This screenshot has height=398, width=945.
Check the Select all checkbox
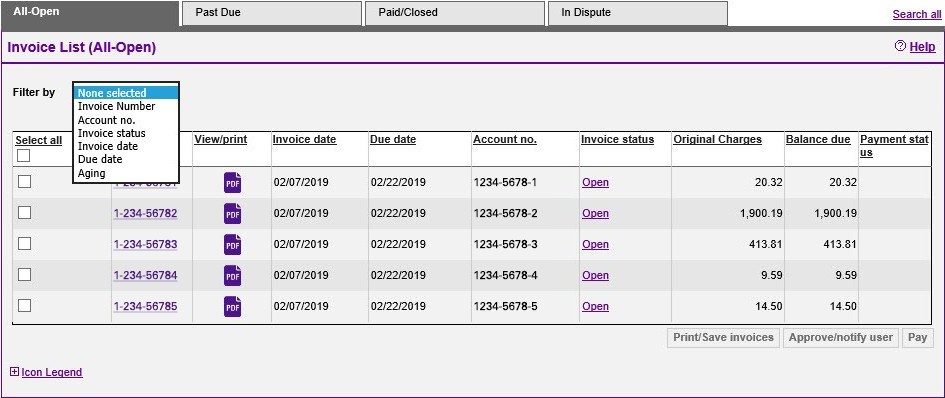click(x=24, y=156)
